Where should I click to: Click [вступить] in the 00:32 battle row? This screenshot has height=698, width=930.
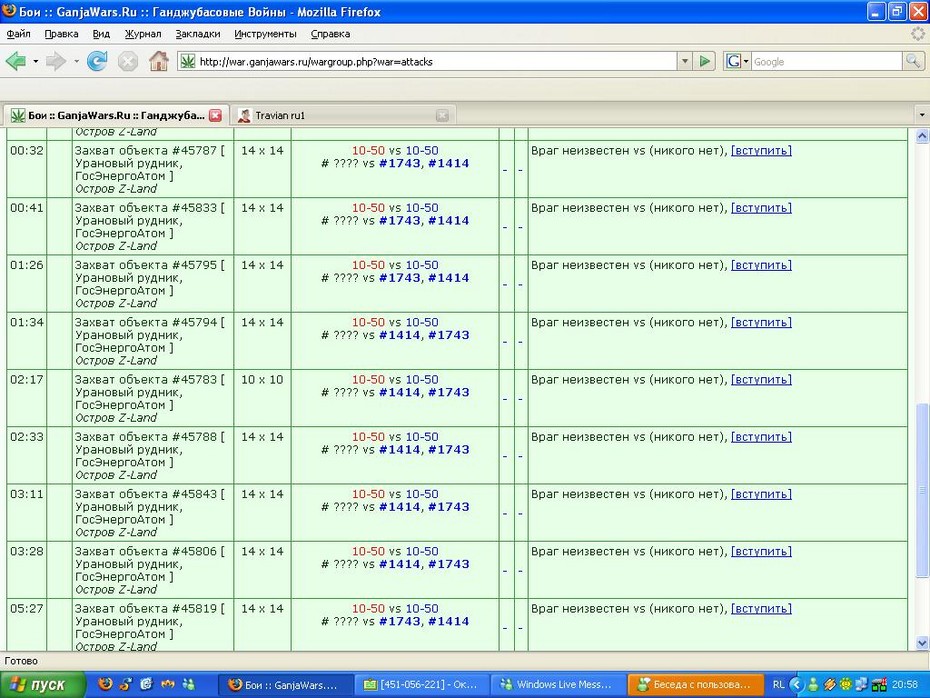[761, 151]
